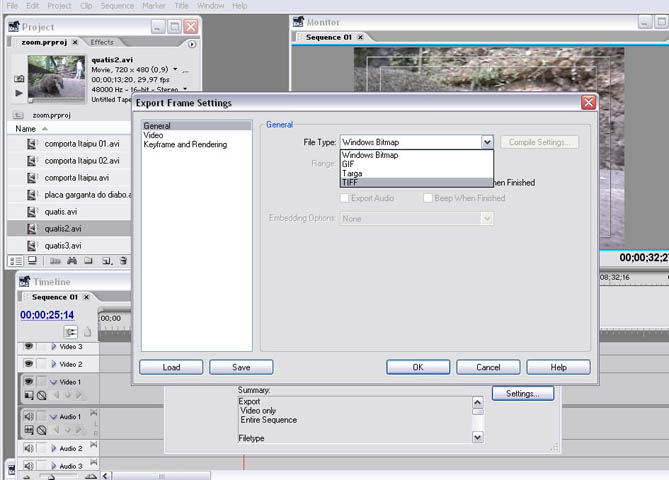Collapse the Video 1 track
Screen dimensions: 669x480
pyautogui.click(x=54, y=382)
